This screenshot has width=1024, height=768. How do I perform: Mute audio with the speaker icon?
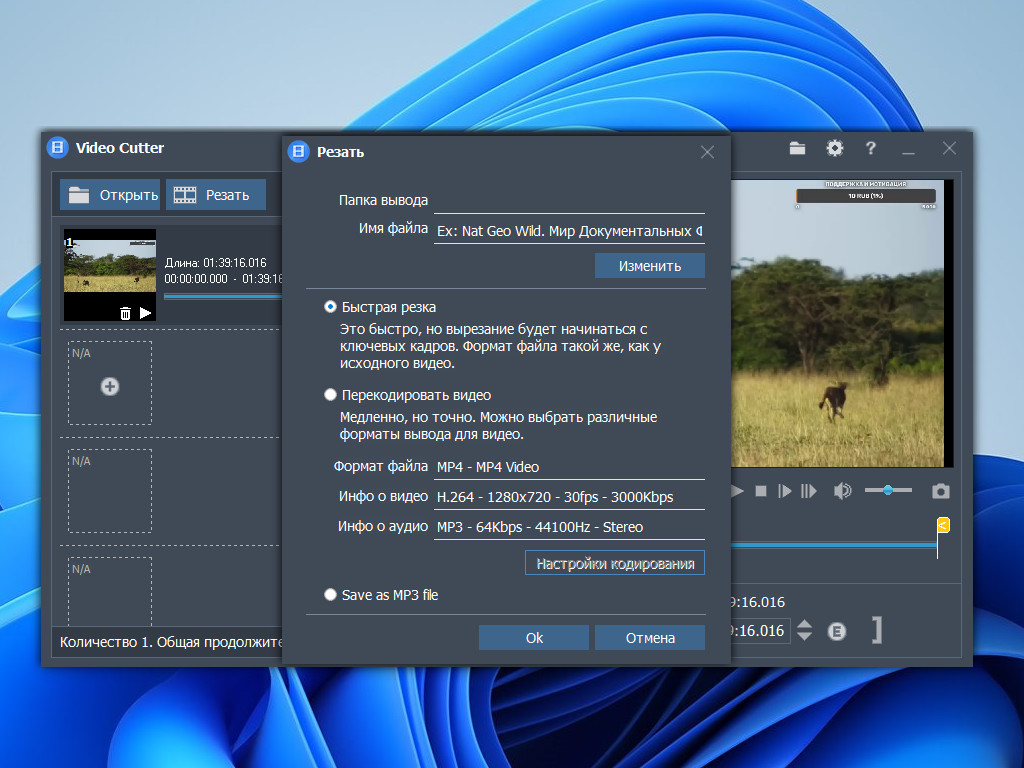[842, 491]
